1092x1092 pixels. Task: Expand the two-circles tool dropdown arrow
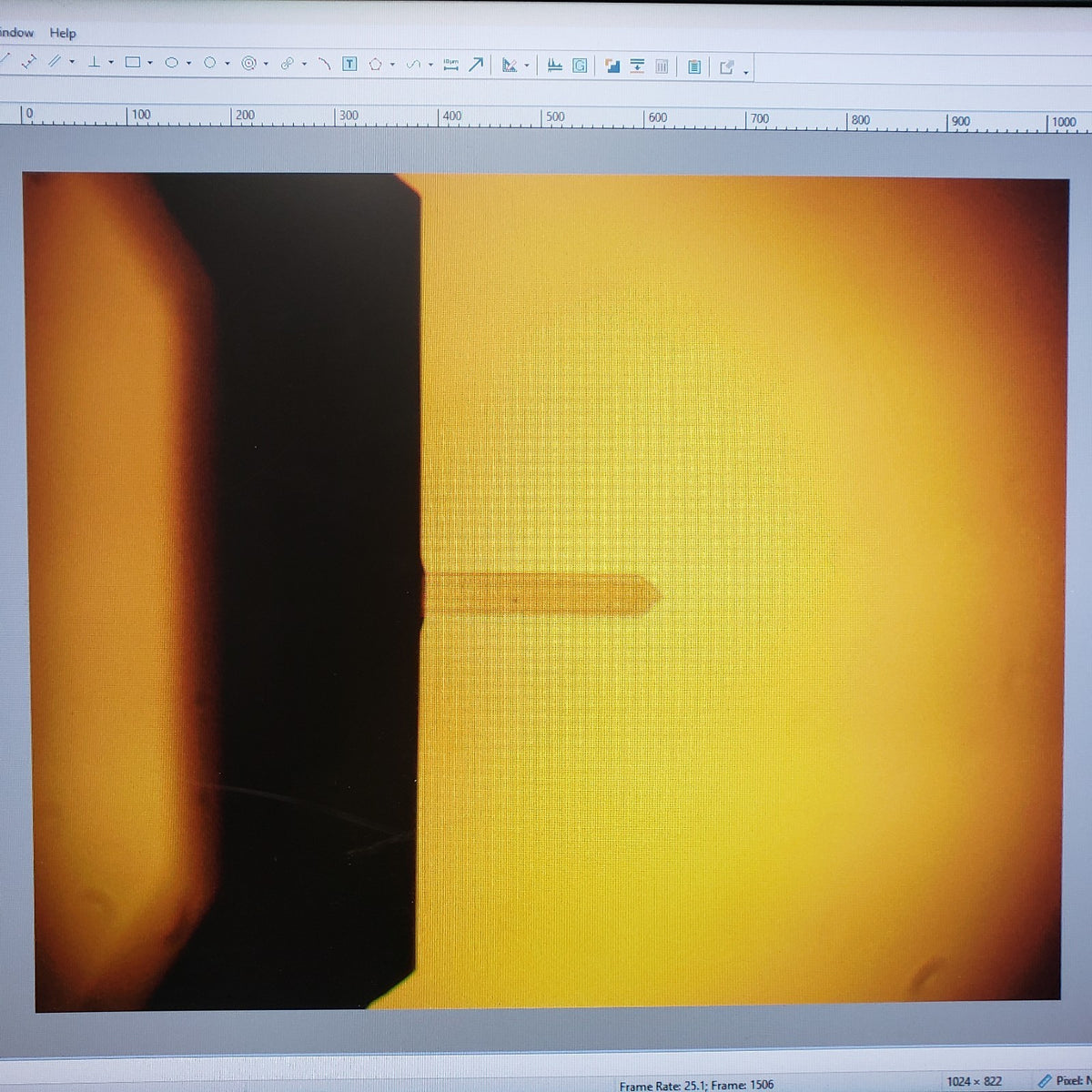click(304, 64)
